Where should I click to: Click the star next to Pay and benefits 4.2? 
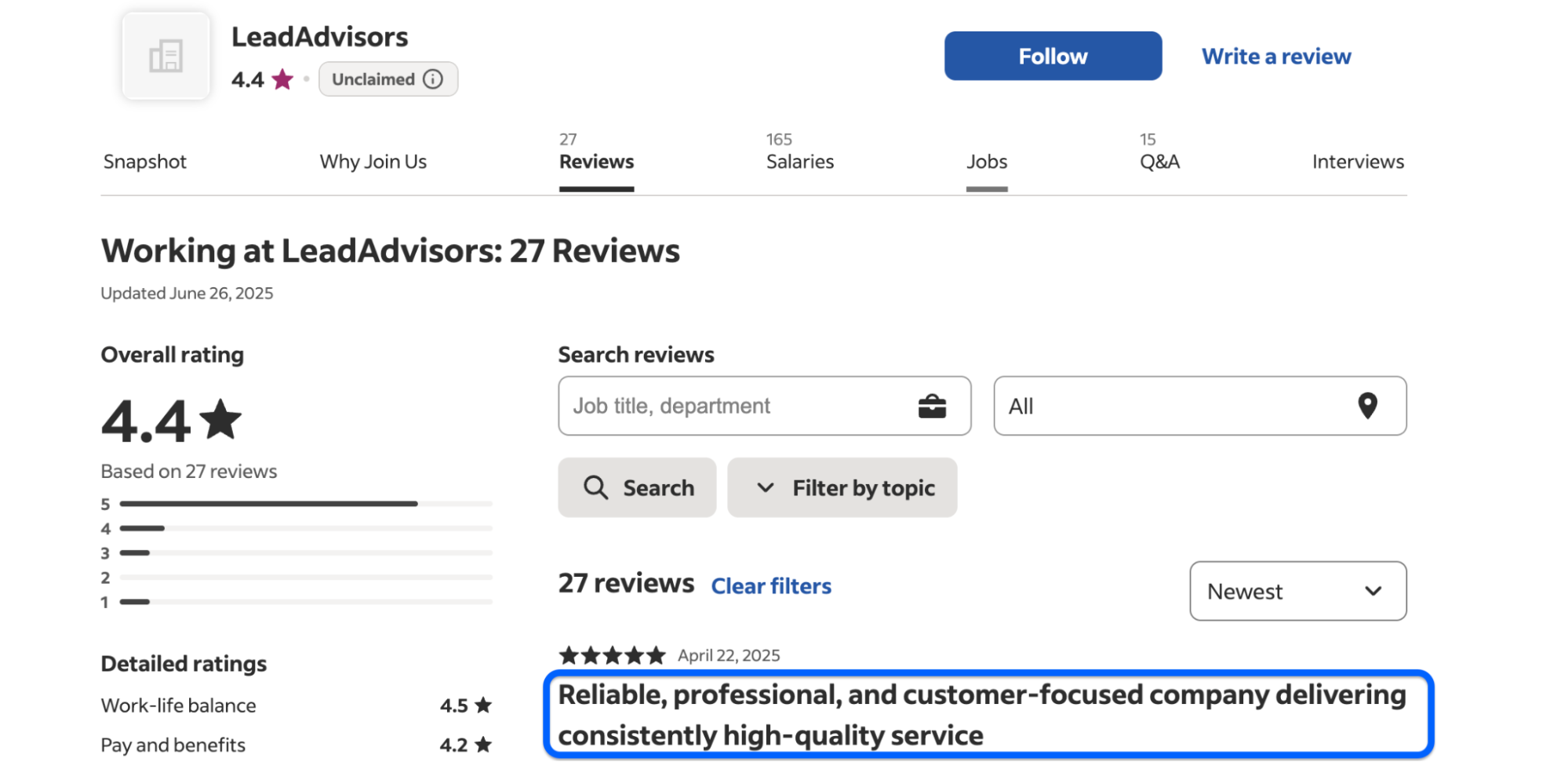(483, 744)
